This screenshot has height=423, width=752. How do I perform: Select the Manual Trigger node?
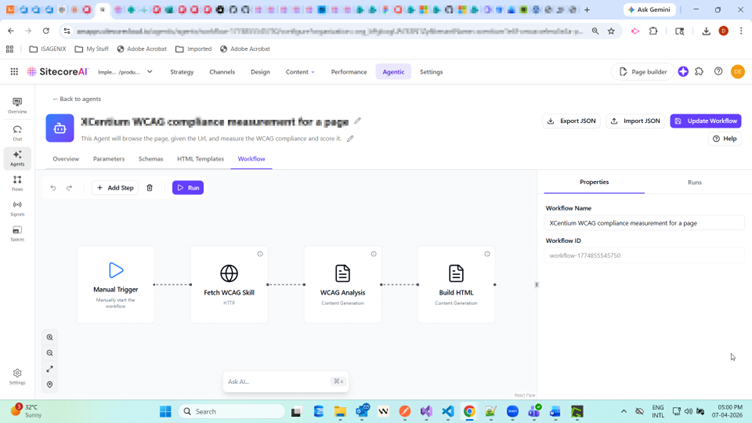(116, 284)
